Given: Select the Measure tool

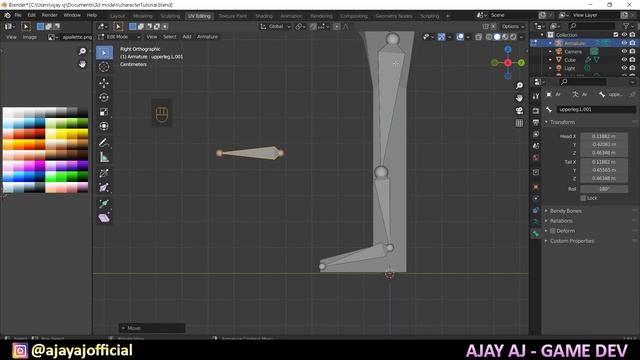Looking at the screenshot, I should click(104, 157).
